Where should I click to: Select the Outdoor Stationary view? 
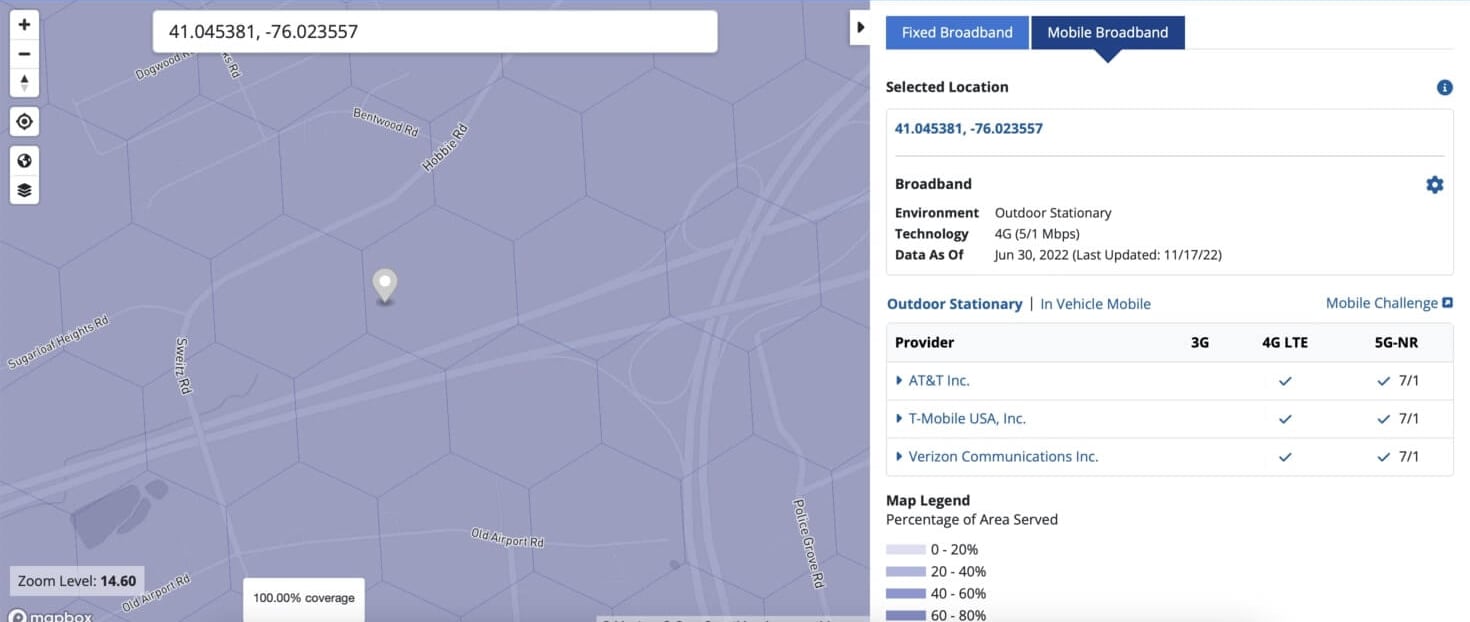954,304
